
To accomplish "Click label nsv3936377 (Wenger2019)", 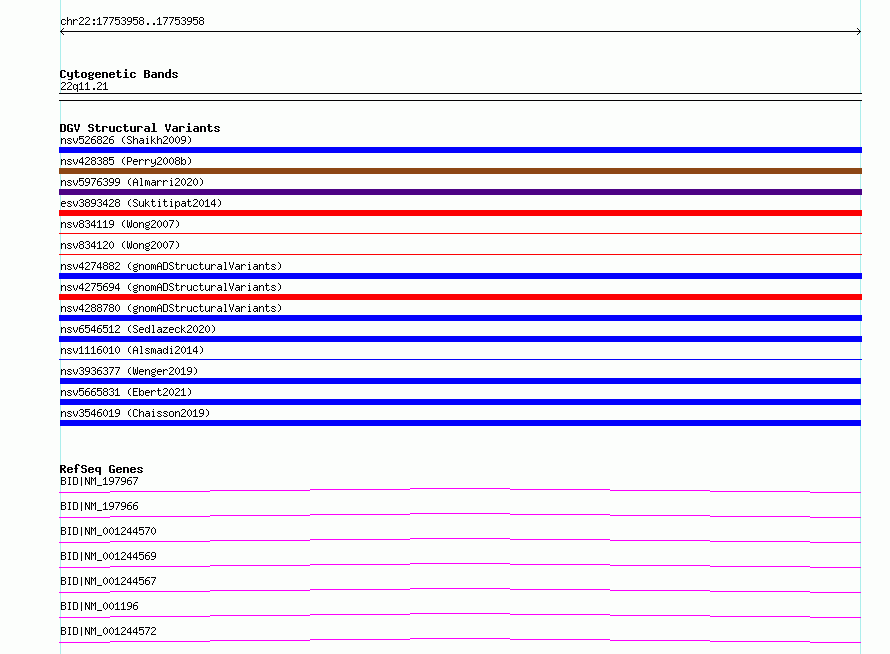I will click(129, 371).
